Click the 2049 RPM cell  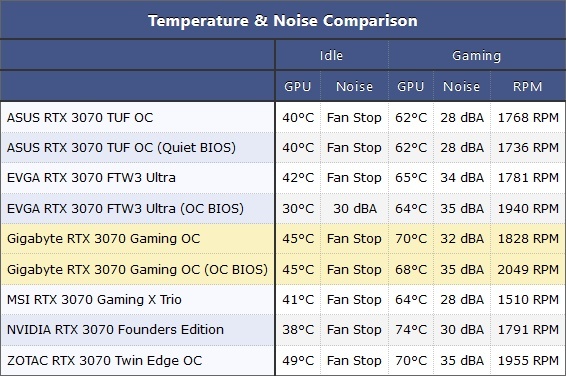528,270
